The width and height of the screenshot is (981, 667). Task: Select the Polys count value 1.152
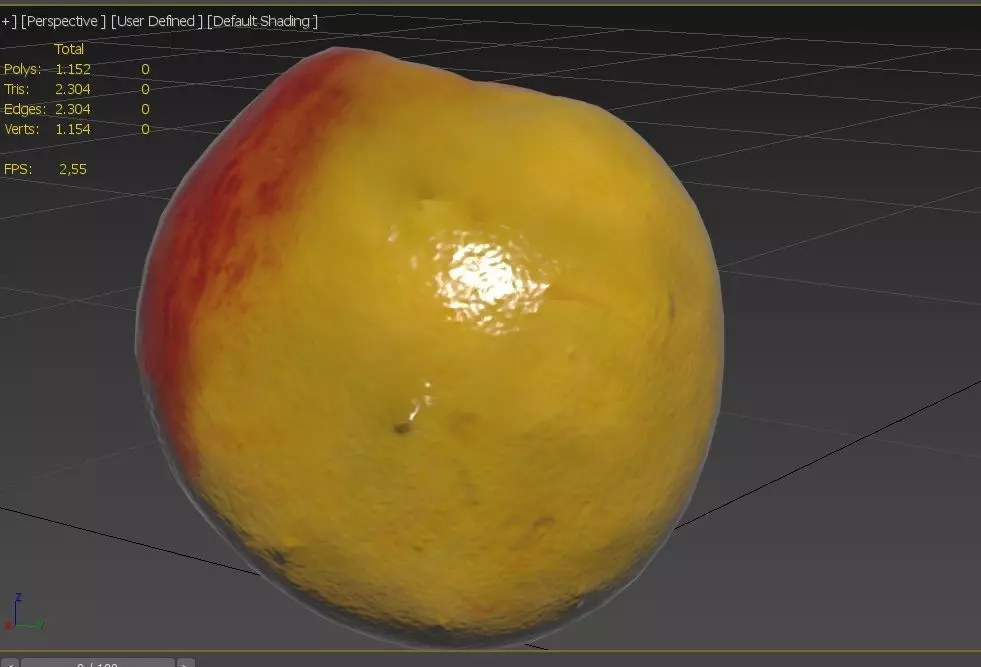pos(73,69)
